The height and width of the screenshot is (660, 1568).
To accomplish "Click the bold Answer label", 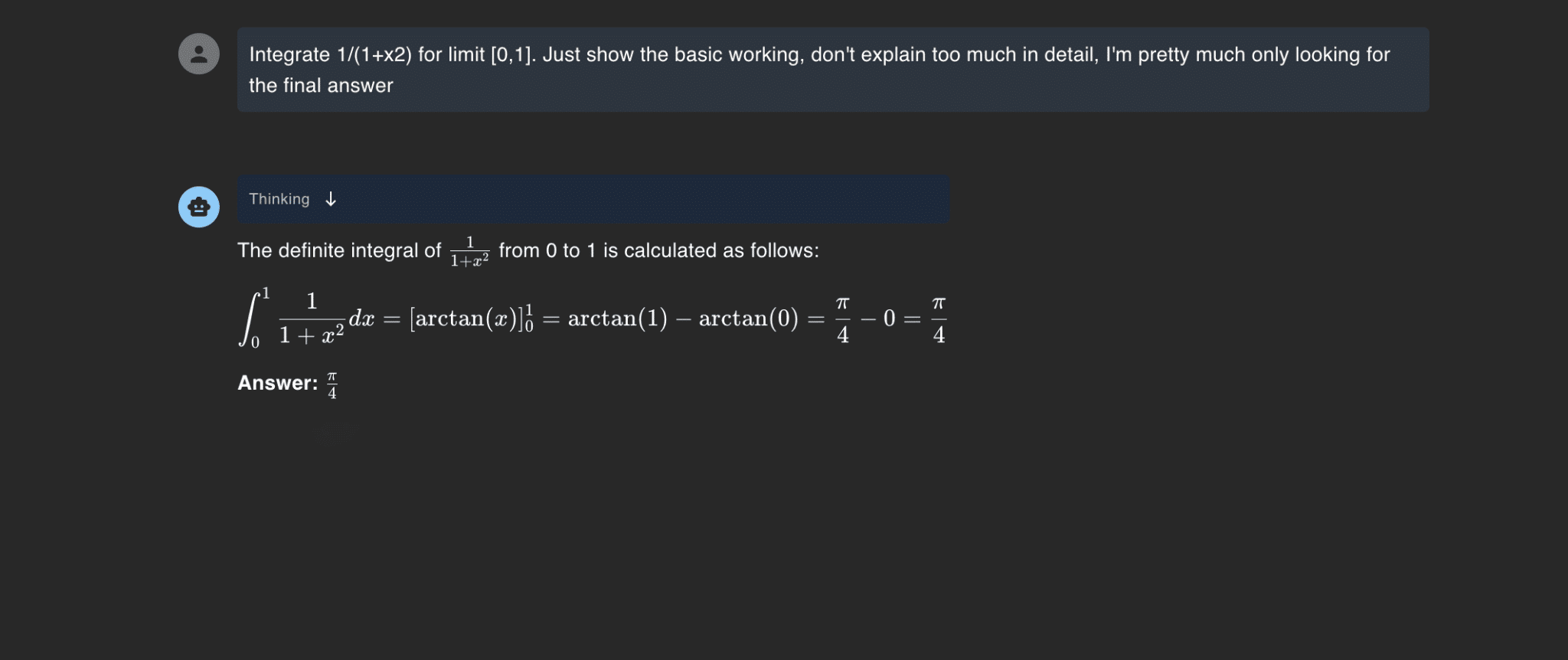I will tap(276, 383).
